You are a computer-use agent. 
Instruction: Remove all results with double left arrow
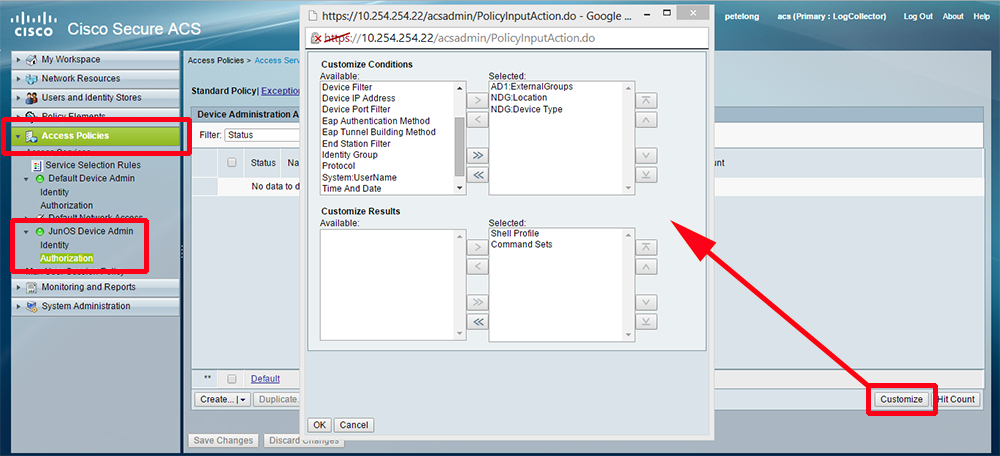(477, 321)
